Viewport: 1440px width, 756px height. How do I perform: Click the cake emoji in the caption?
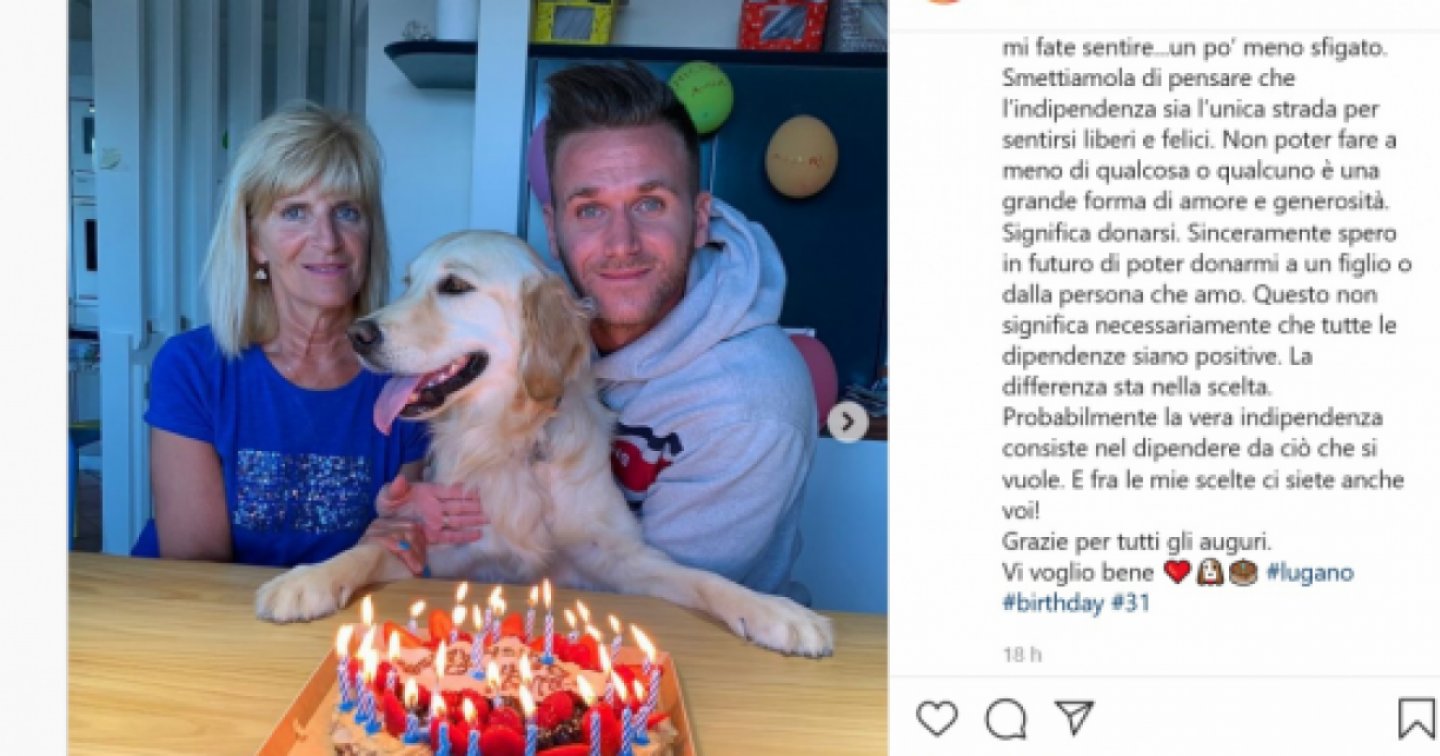click(x=1243, y=572)
